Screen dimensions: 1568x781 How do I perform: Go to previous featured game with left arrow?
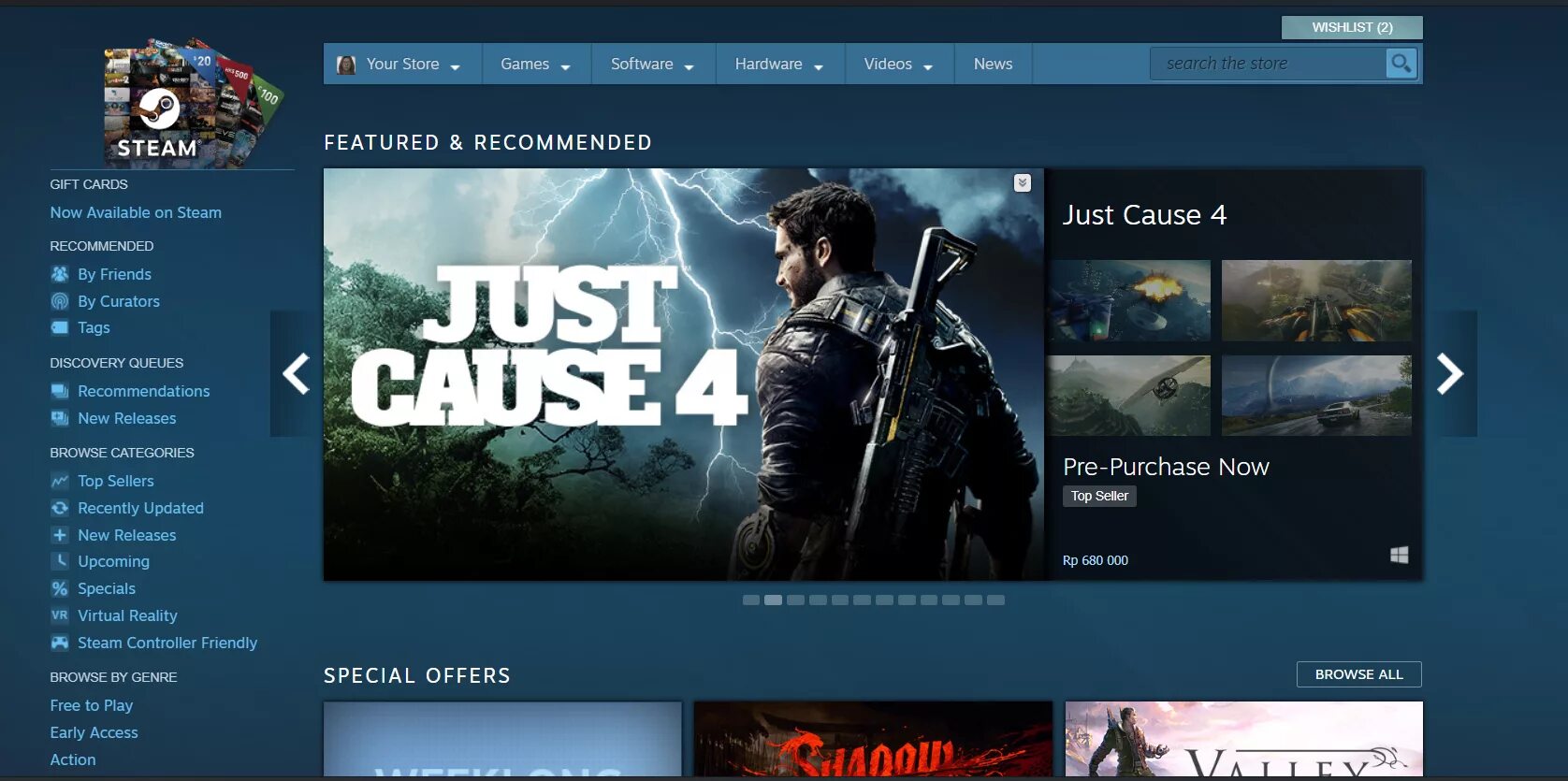(x=297, y=374)
